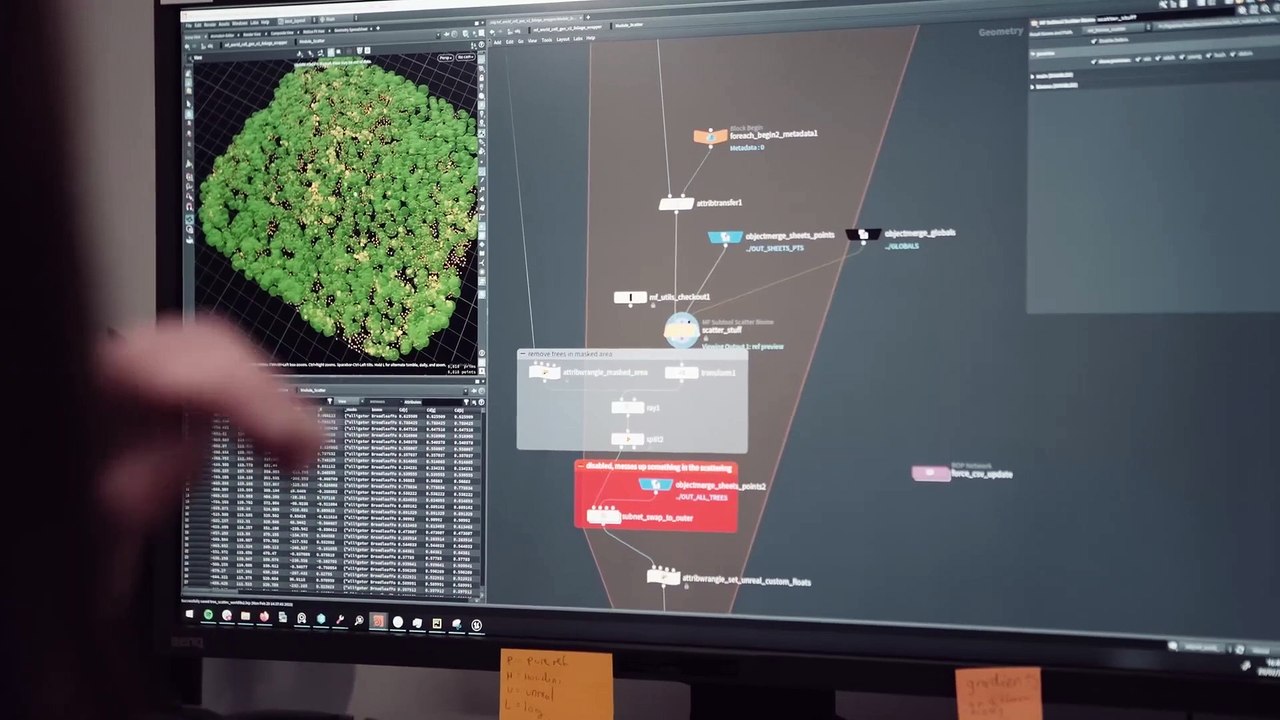Select the ray1 node
Image resolution: width=1280 pixels, height=720 pixels.
pyautogui.click(x=627, y=407)
